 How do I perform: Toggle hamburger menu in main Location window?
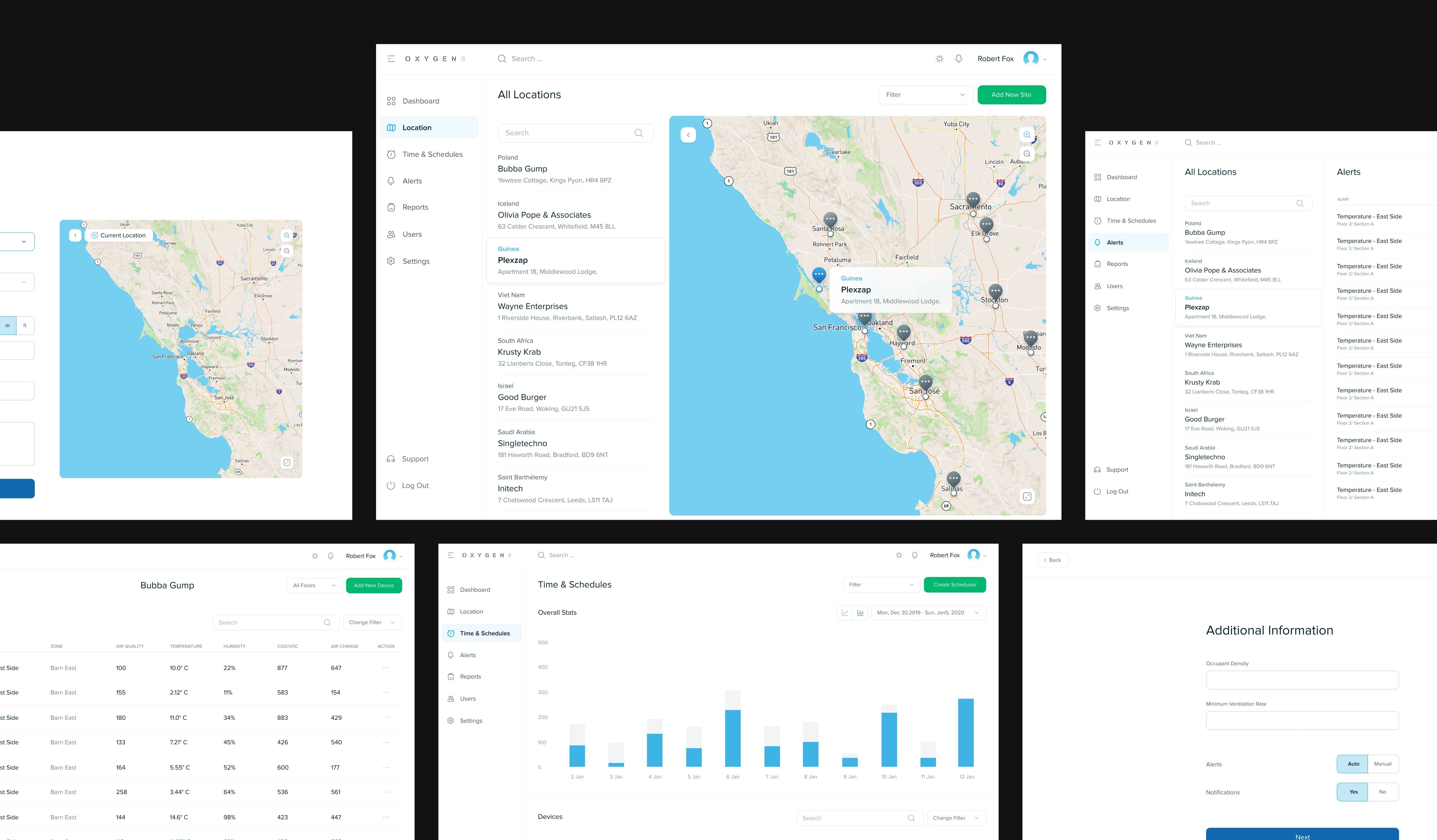[x=391, y=59]
